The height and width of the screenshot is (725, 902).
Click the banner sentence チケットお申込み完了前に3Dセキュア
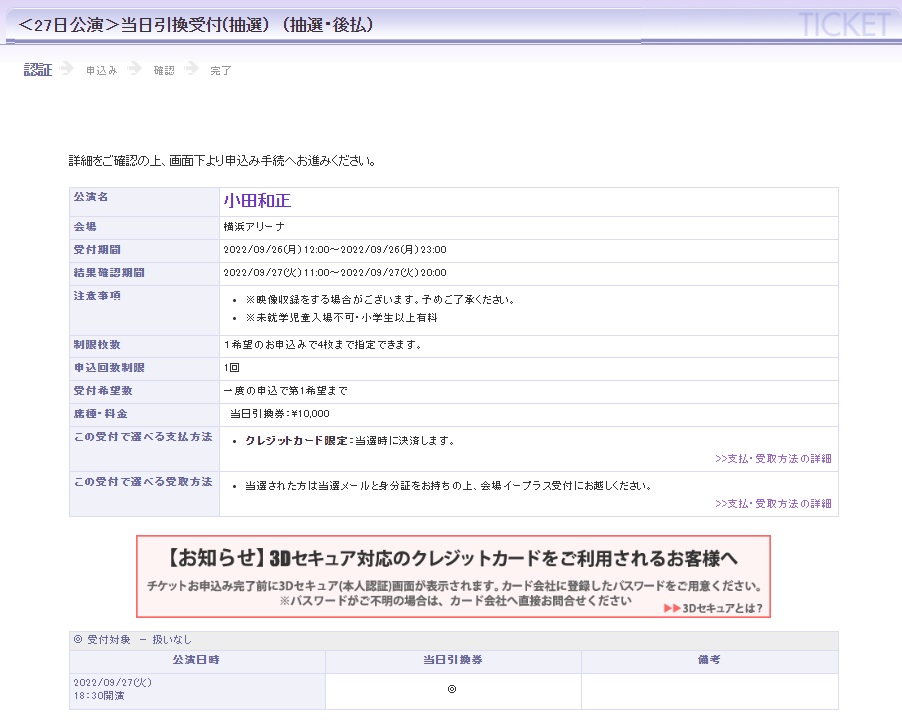coord(454,586)
